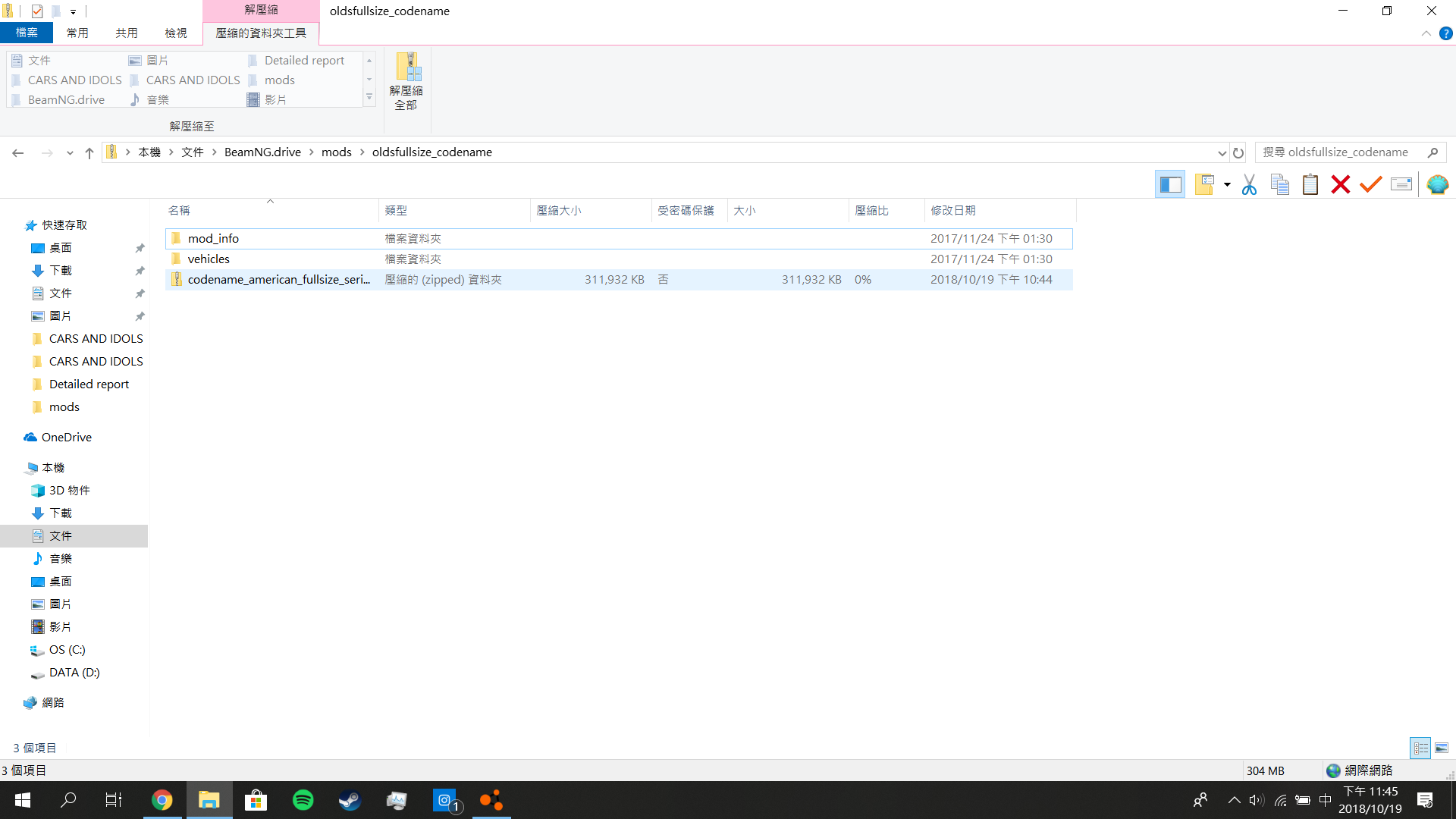Click the Rename toolbar icon
The width and height of the screenshot is (1456, 819).
click(x=1401, y=184)
